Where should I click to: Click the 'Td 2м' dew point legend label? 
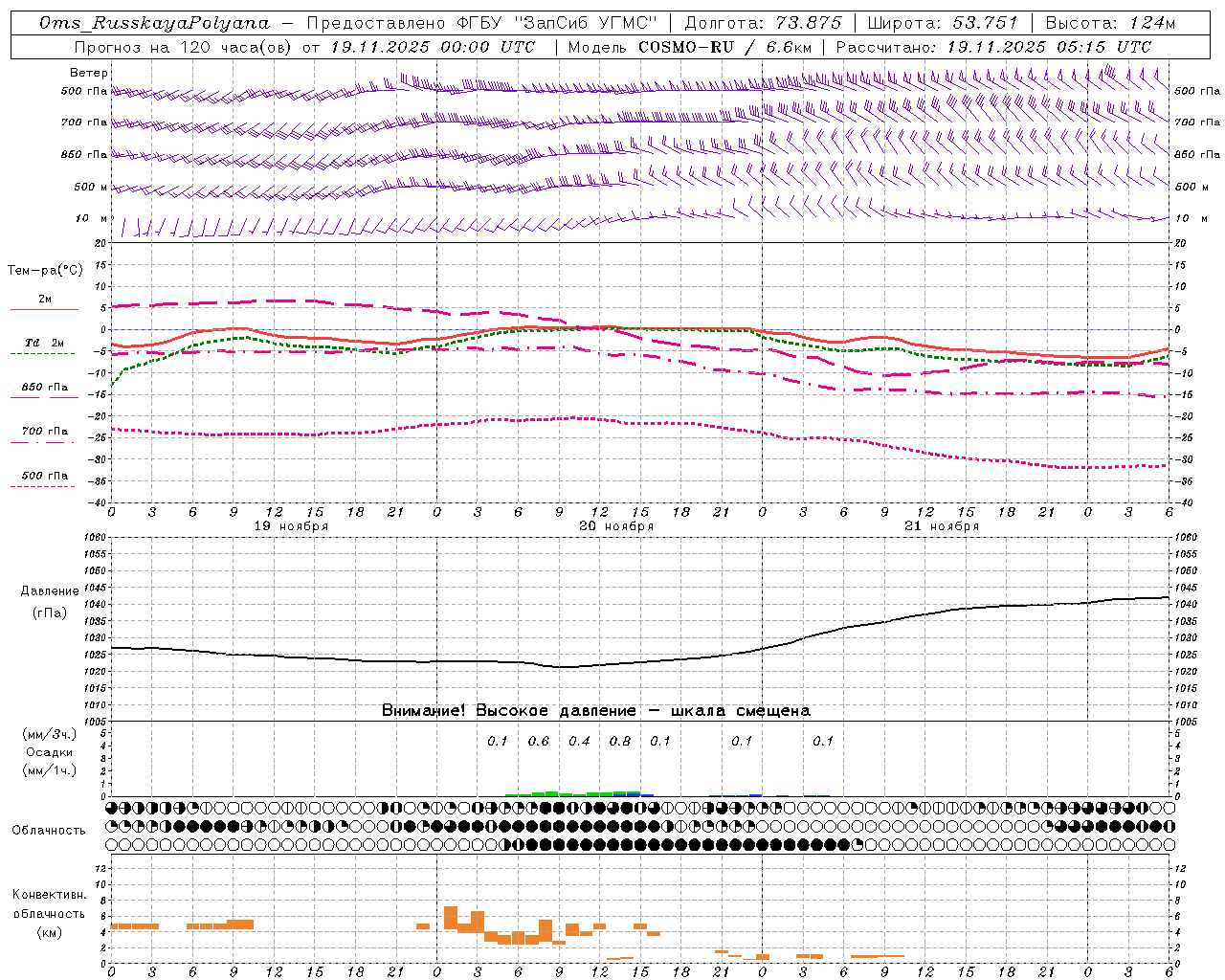coord(45,343)
